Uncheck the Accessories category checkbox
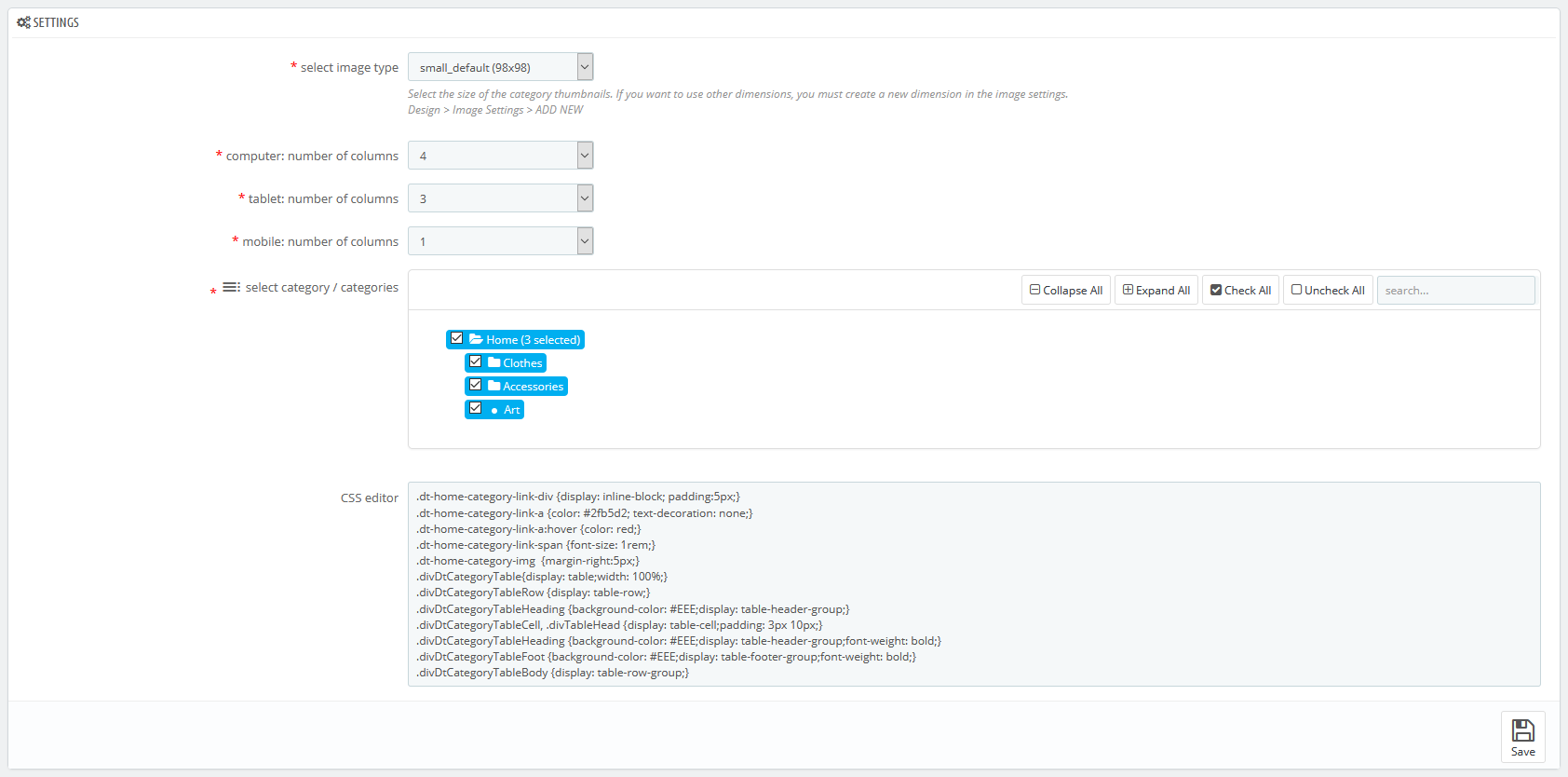The image size is (1568, 777). point(476,385)
